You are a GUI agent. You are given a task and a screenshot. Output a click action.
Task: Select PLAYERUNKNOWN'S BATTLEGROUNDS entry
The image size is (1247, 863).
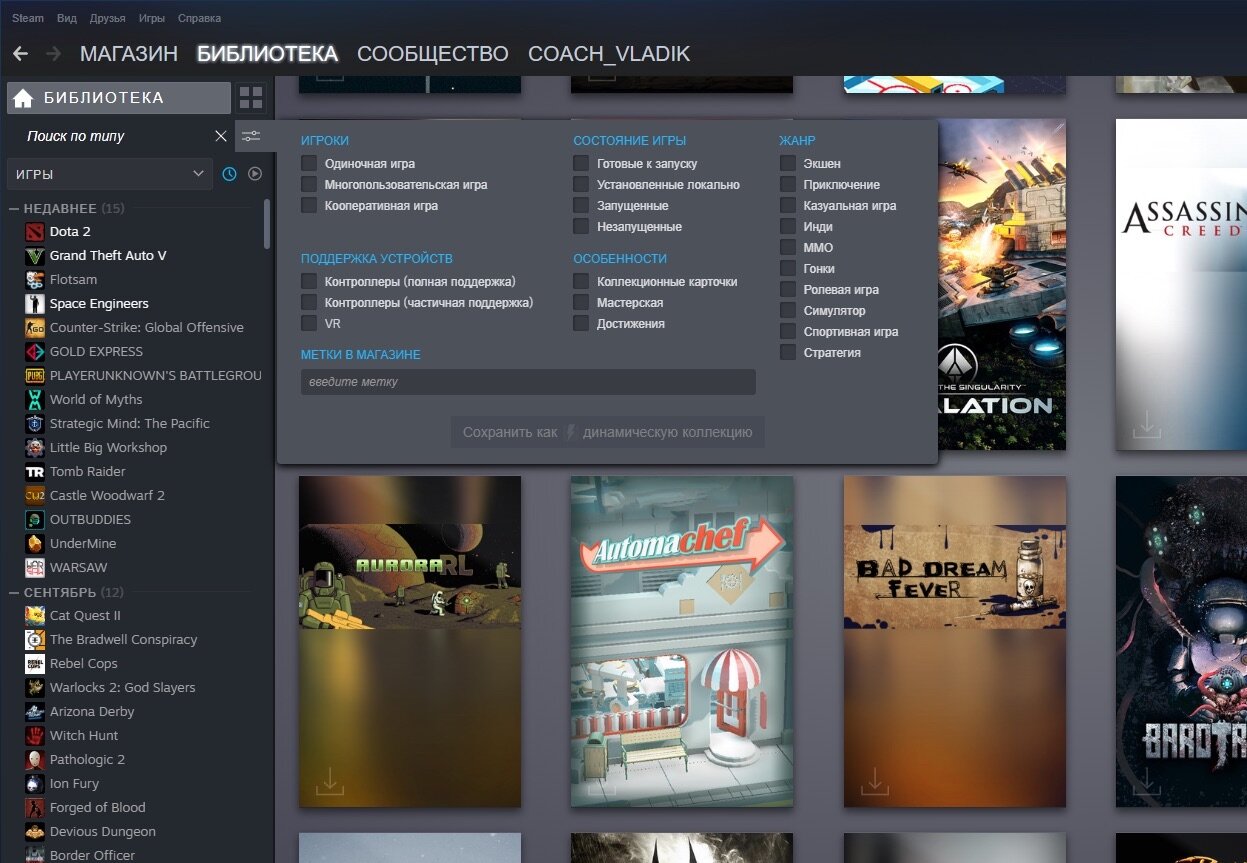(x=155, y=375)
